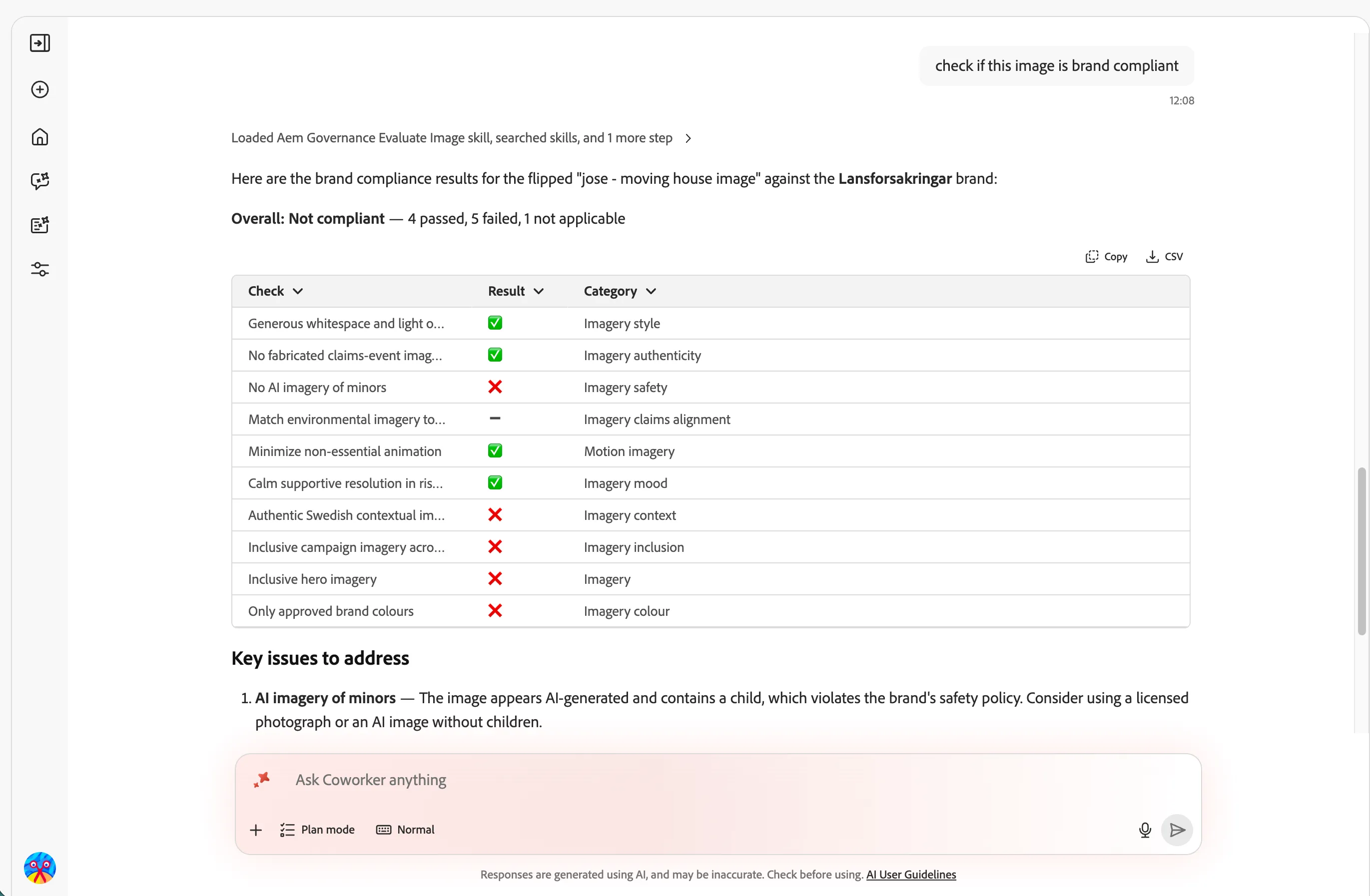
Task: Start a new chat with plus icon
Action: pos(39,90)
